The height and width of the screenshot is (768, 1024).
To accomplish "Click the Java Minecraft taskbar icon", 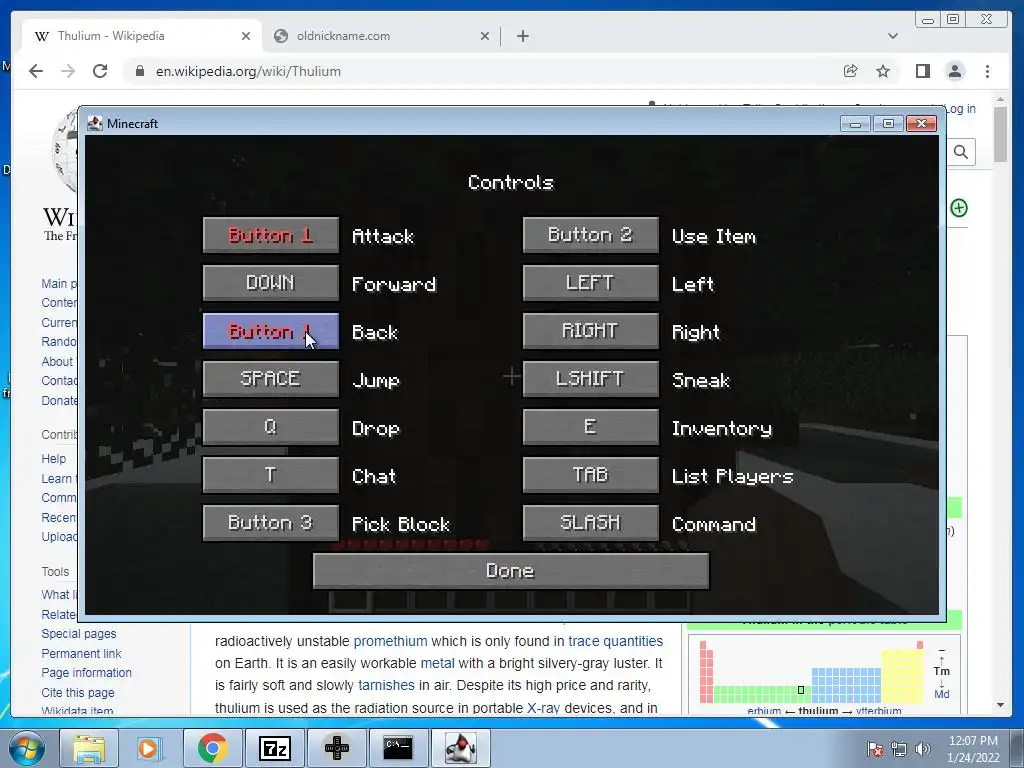I will click(x=460, y=748).
